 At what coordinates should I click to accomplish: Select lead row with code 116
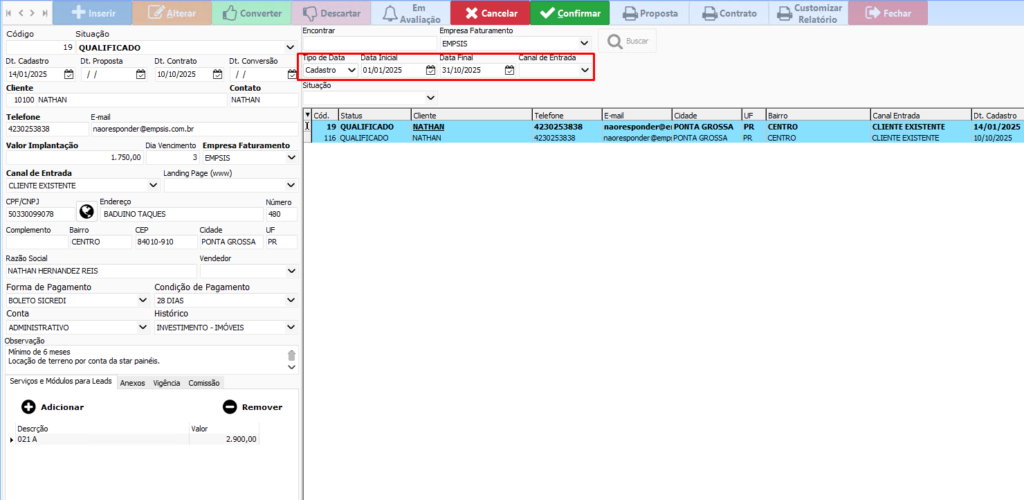(500, 138)
